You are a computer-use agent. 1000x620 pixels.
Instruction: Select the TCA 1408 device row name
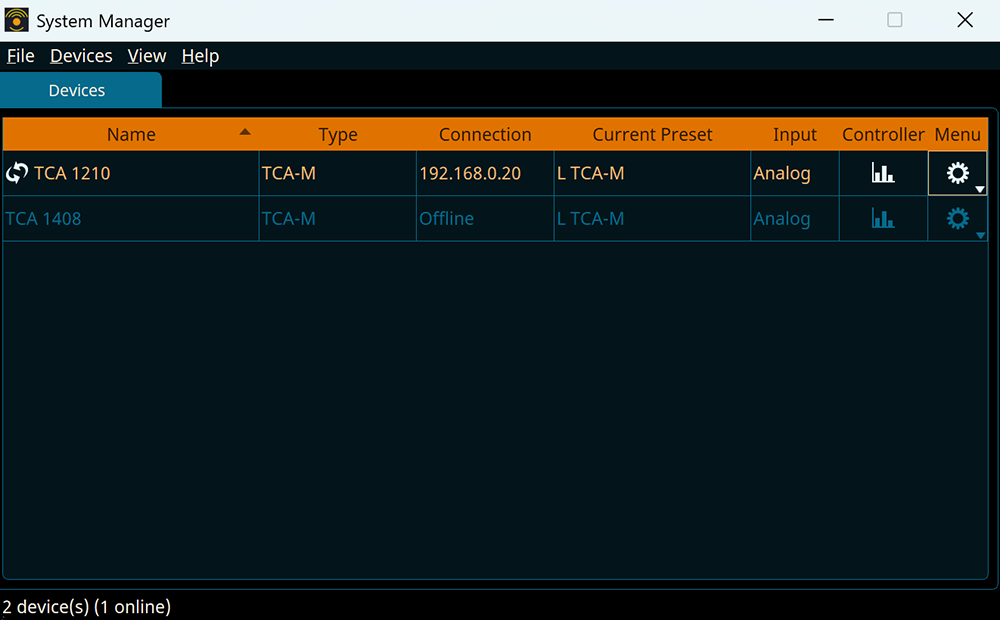click(x=43, y=218)
